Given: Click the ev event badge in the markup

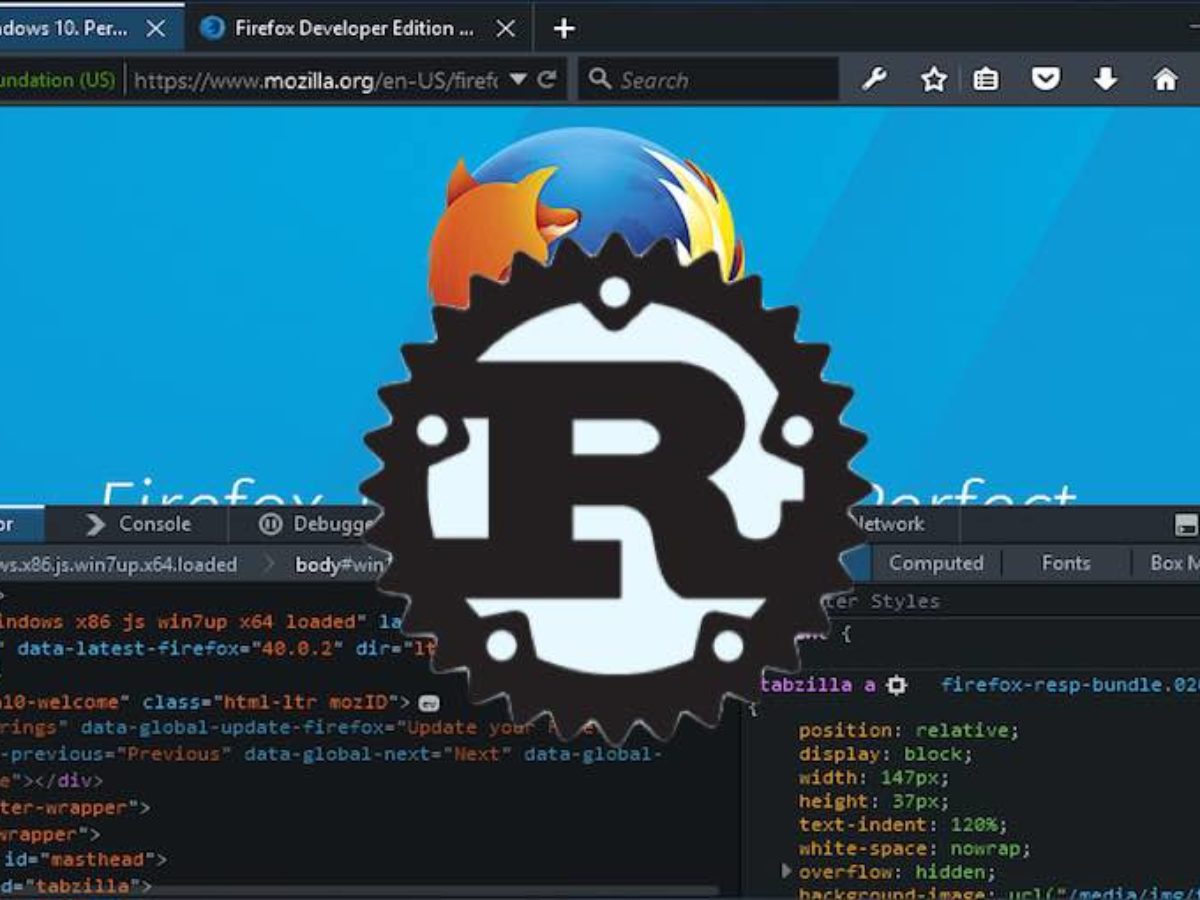Looking at the screenshot, I should point(430,703).
